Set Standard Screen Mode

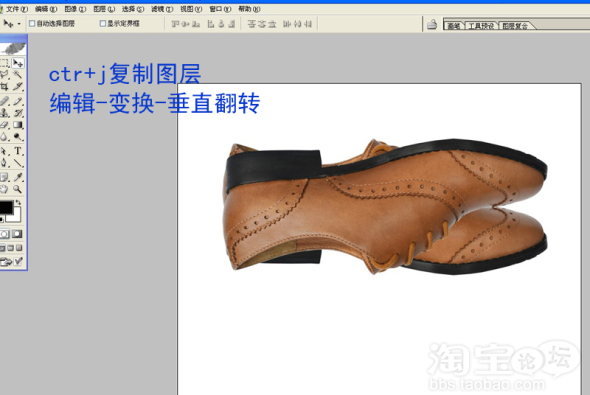(2, 248)
